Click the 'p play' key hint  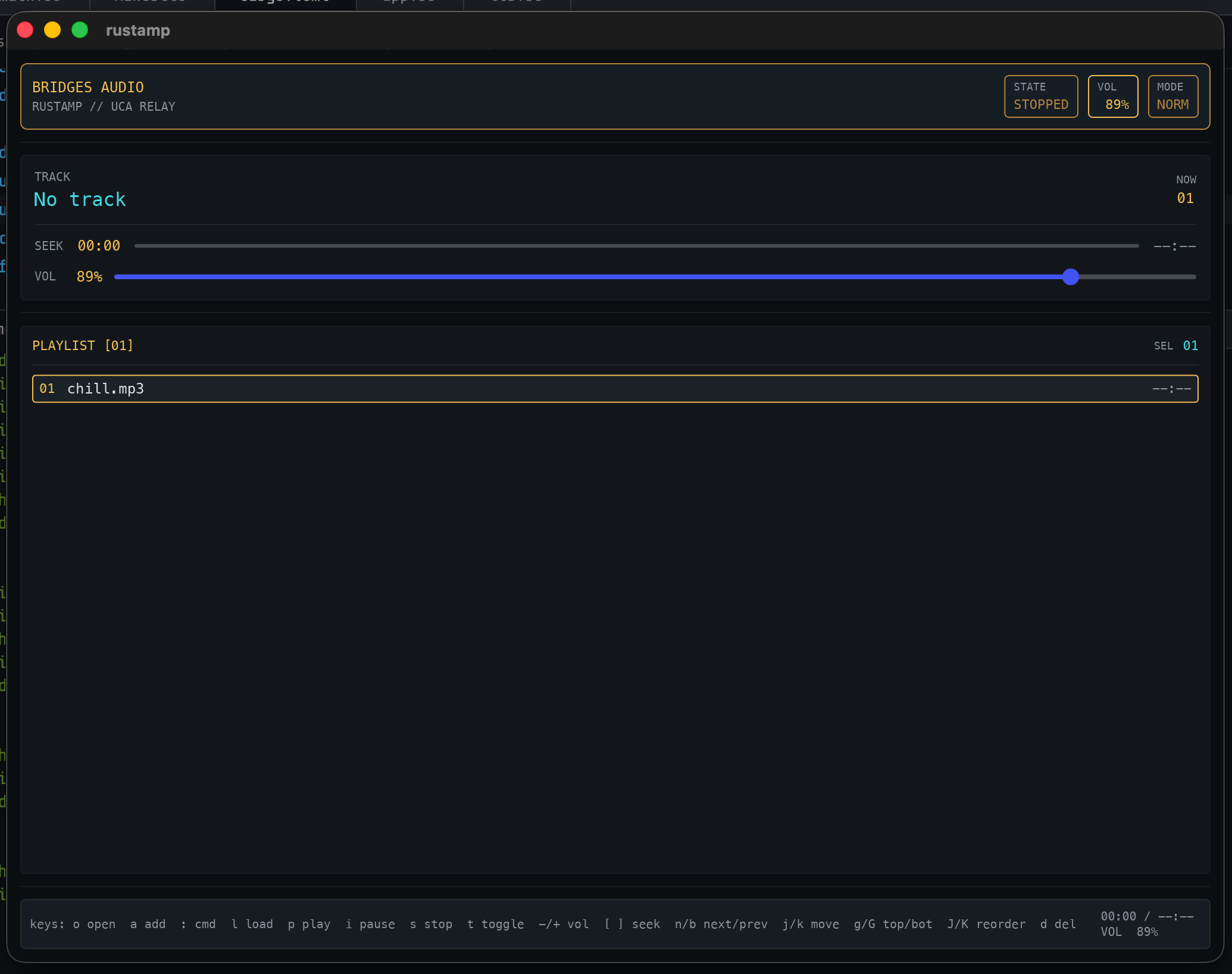[309, 924]
